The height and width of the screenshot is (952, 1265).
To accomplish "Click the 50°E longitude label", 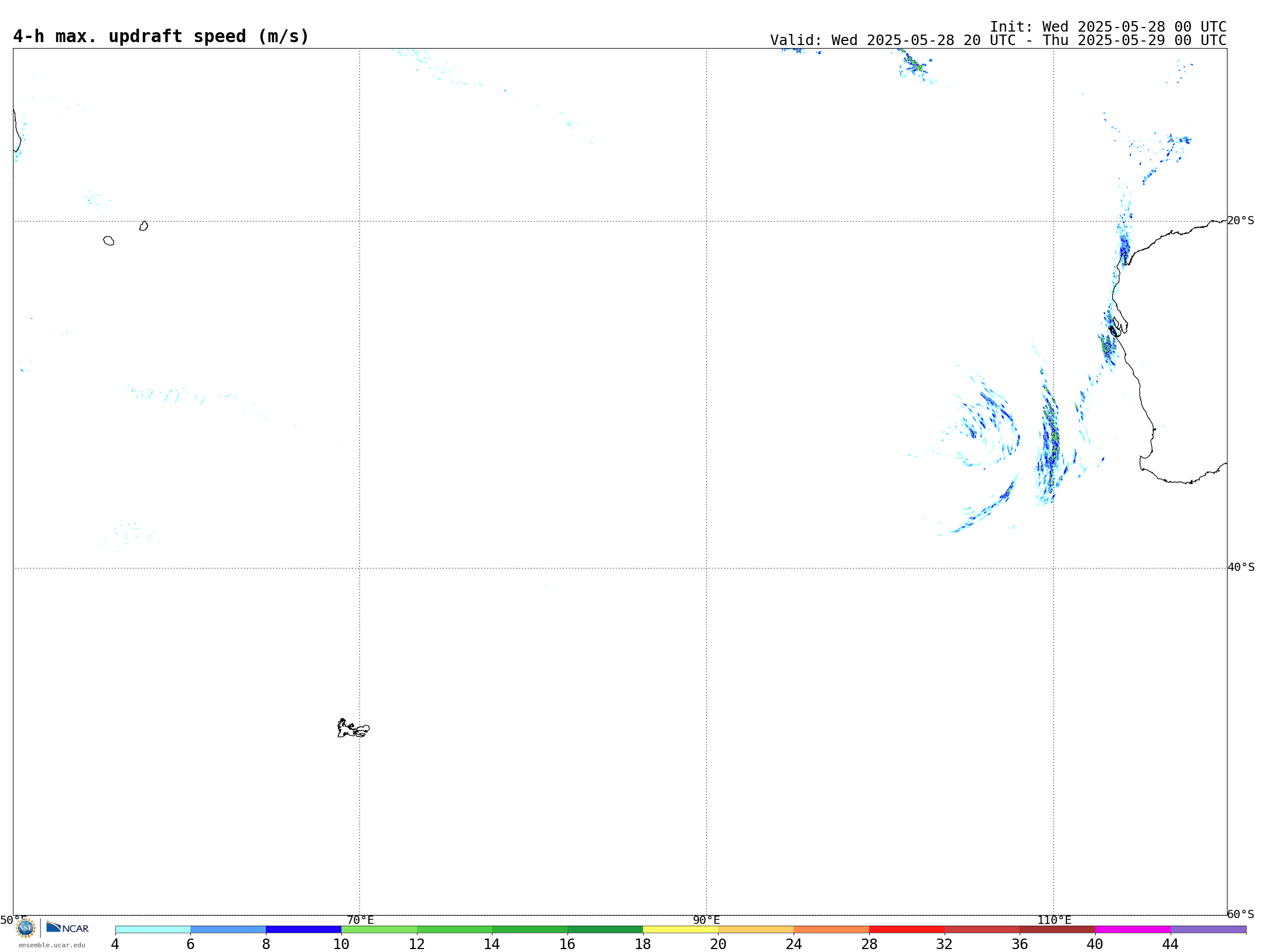I will click(13, 920).
